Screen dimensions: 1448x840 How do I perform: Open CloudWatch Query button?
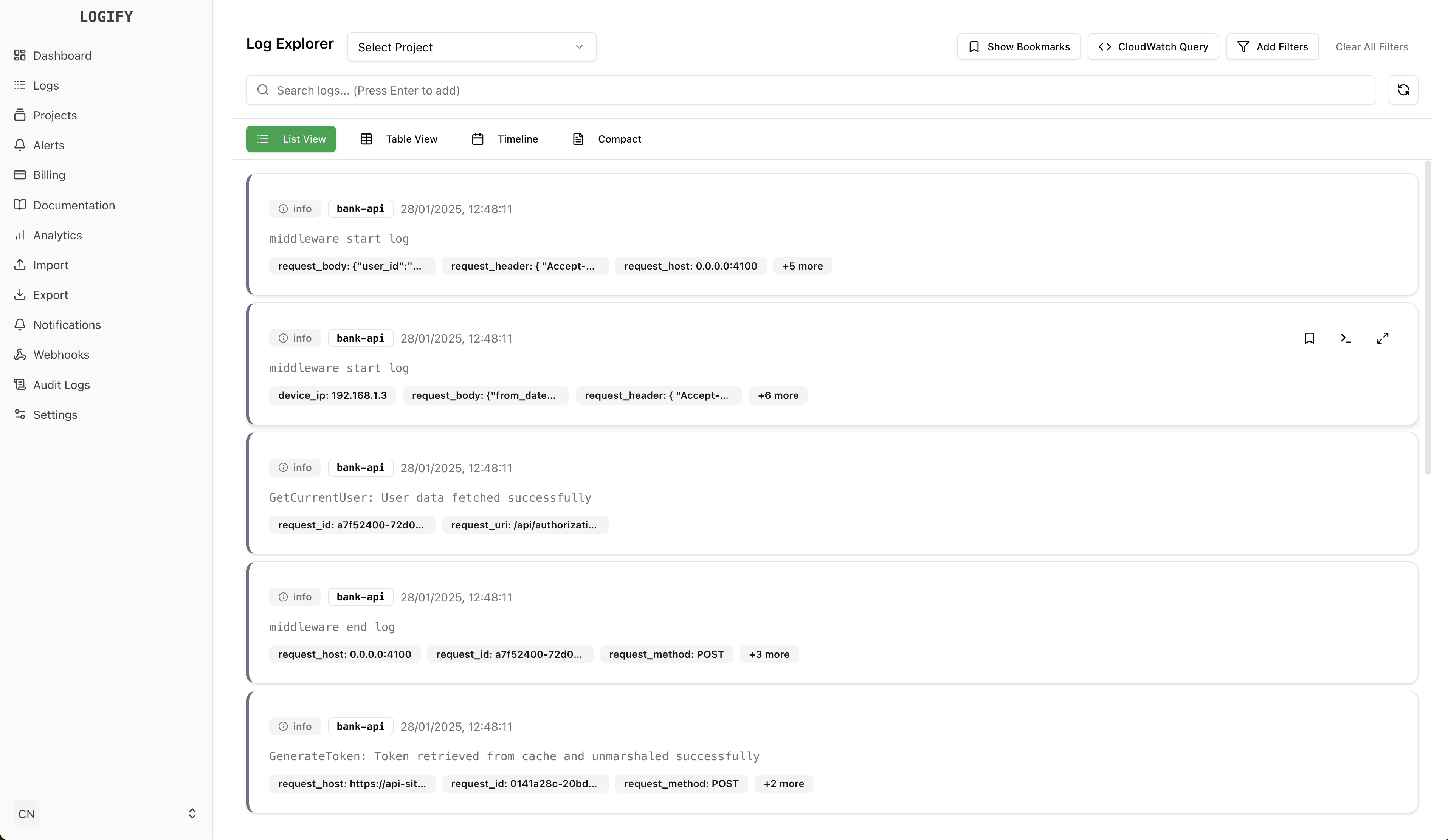(1153, 47)
